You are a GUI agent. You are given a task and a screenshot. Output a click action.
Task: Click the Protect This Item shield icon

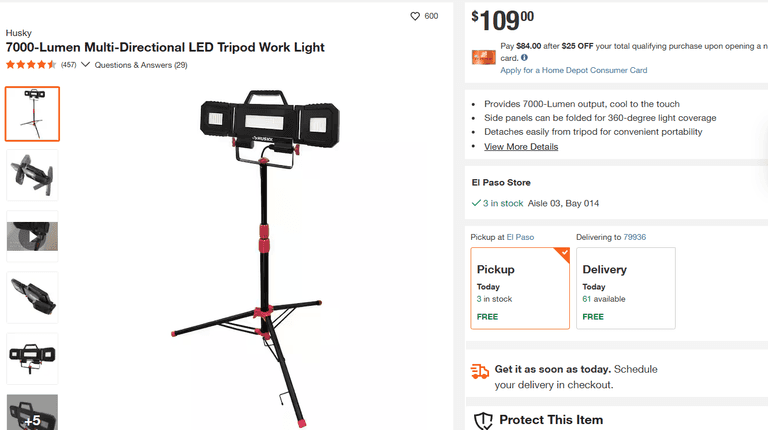point(483,420)
